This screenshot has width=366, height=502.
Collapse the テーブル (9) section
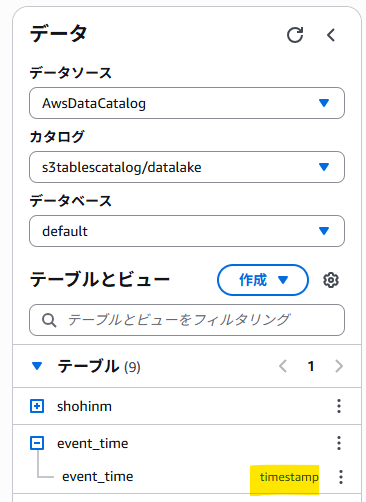click(x=37, y=366)
